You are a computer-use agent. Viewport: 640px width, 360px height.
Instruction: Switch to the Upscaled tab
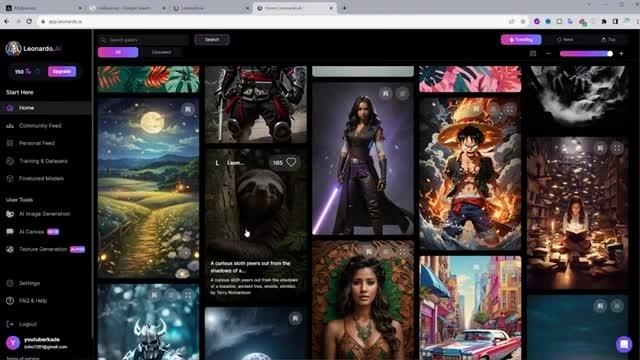(161, 52)
